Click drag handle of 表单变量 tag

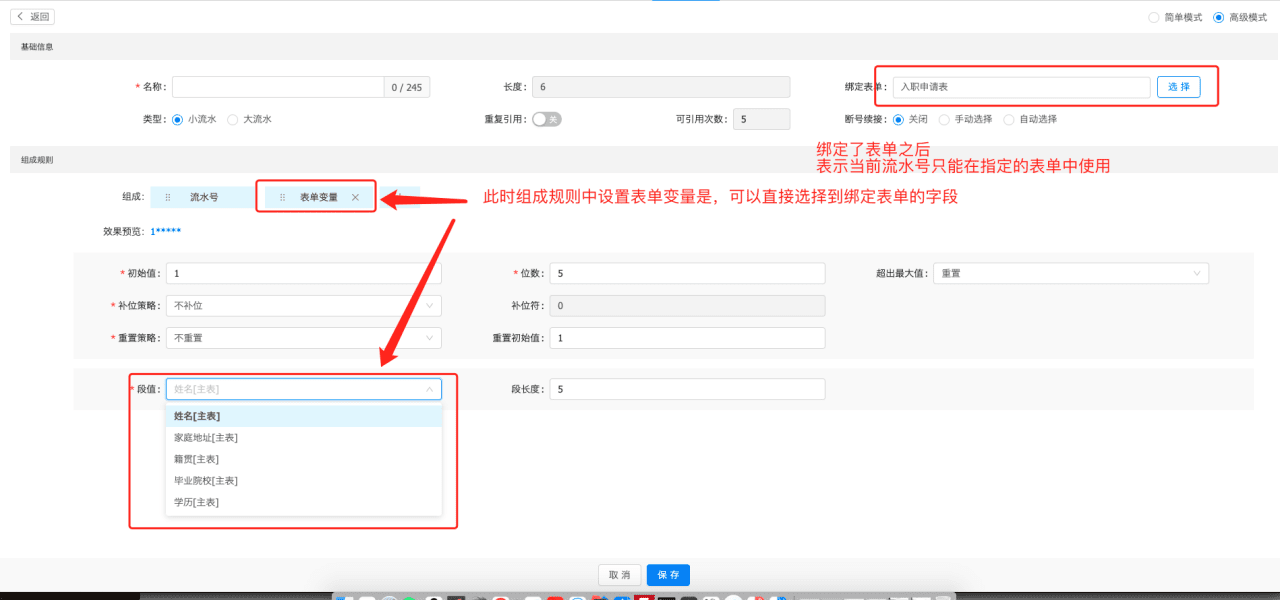click(283, 197)
